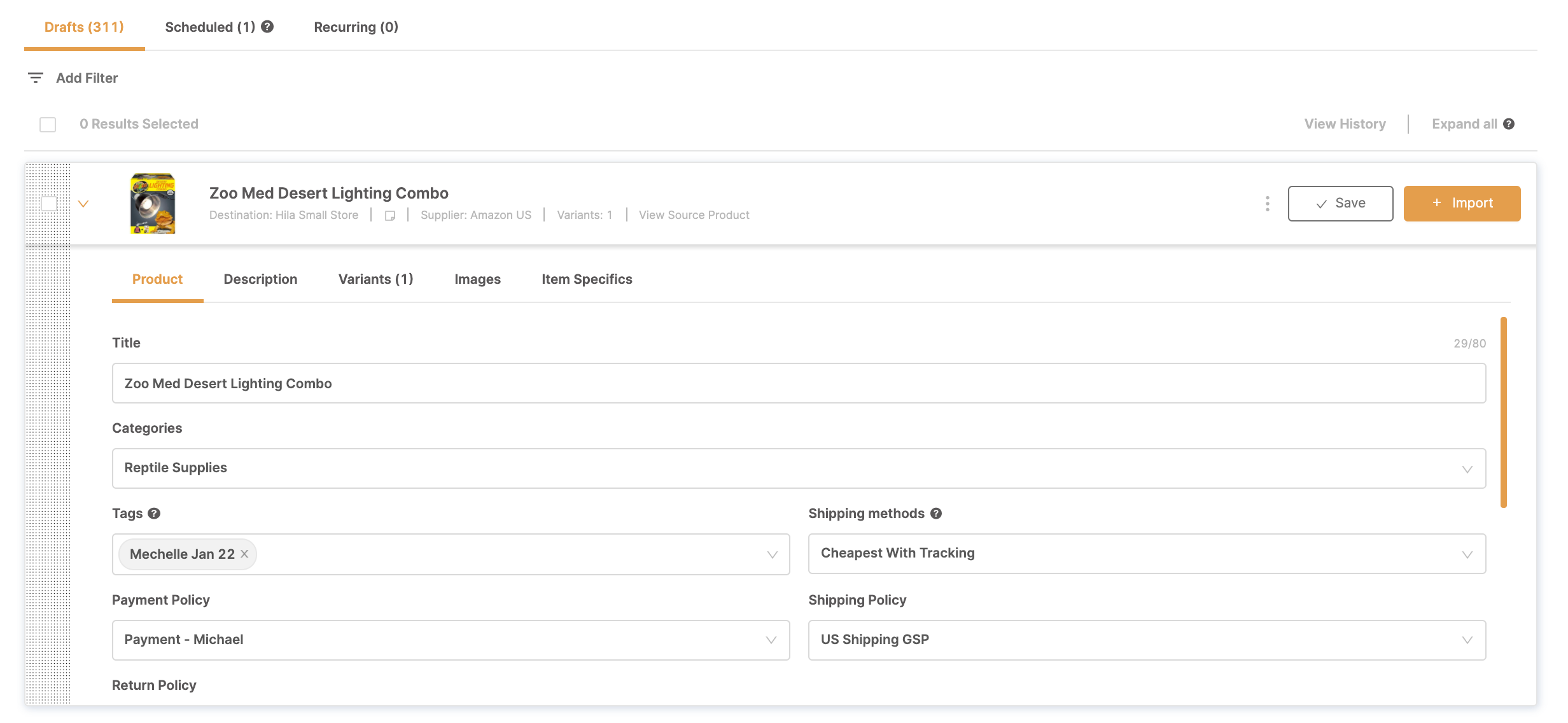Open the Description tab
This screenshot has height=723, width=1568.
coord(260,279)
